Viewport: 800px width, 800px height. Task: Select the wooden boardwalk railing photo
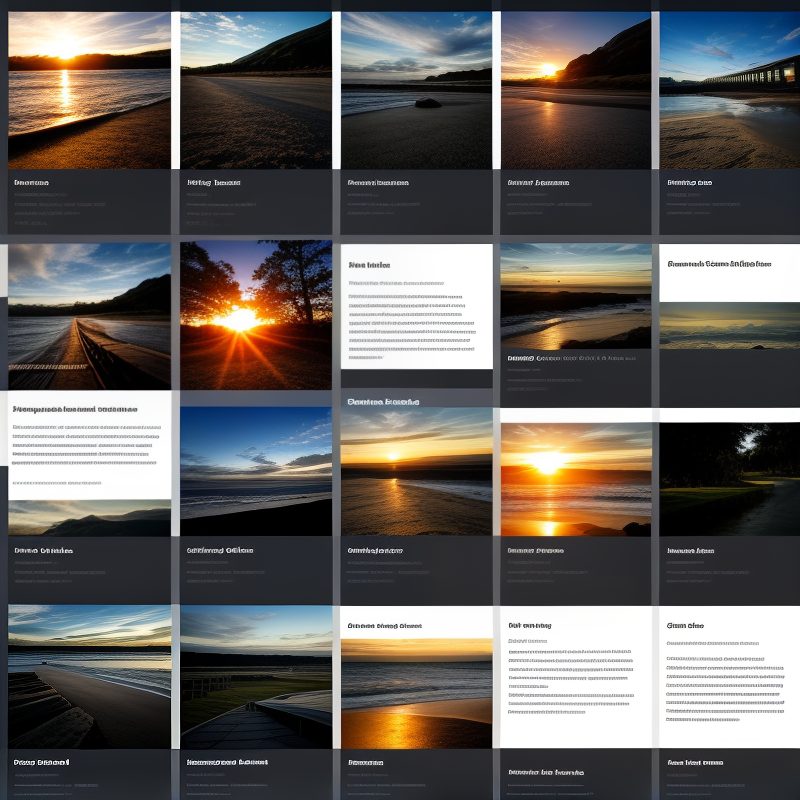(x=89, y=315)
